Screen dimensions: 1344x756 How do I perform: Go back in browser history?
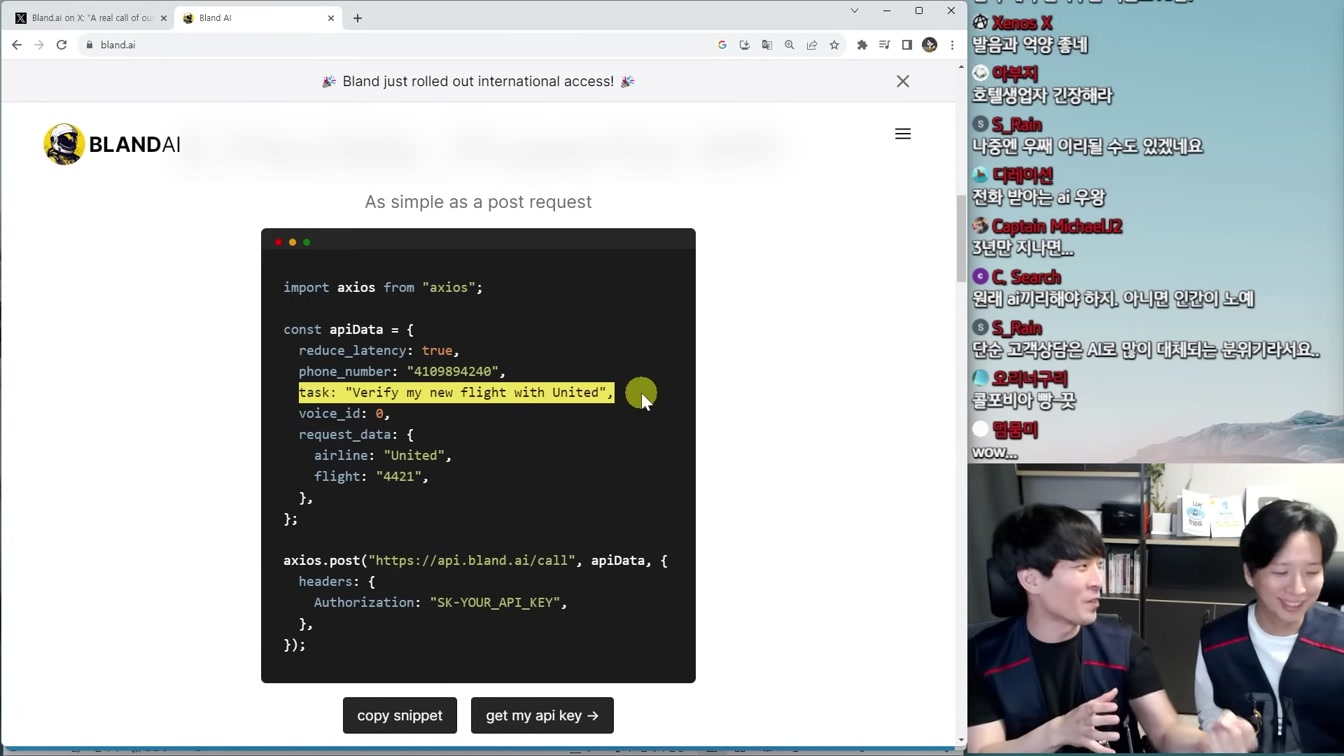point(16,45)
